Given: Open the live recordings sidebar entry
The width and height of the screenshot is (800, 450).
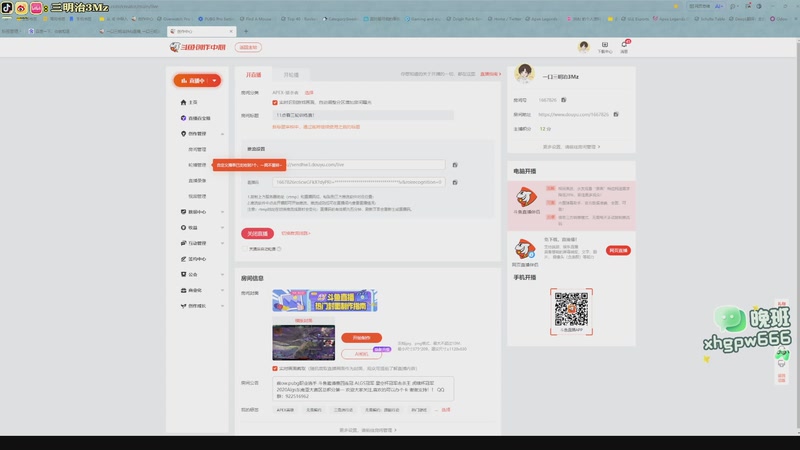Looking at the screenshot, I should pyautogui.click(x=197, y=181).
